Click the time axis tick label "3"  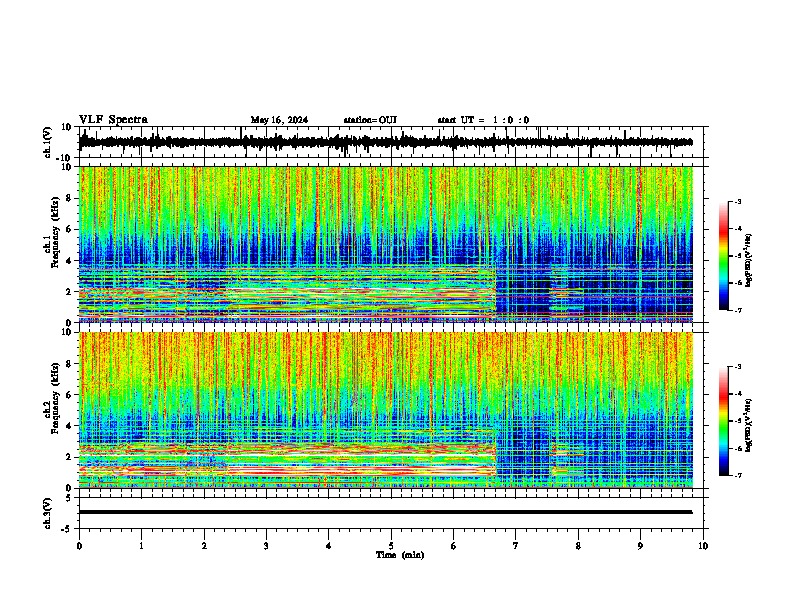(266, 546)
